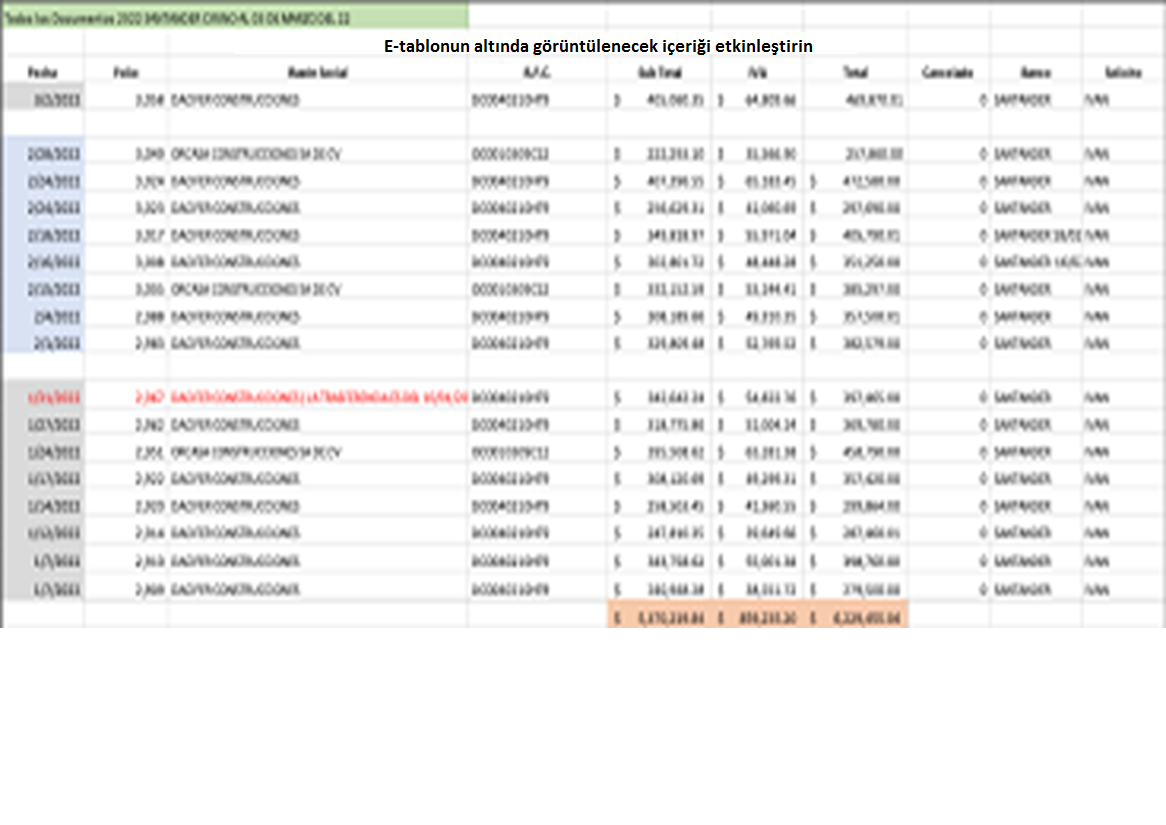Viewport: 1166px width, 825px height.
Task: Select the red-text company name in the highlighted row
Action: tap(319, 398)
